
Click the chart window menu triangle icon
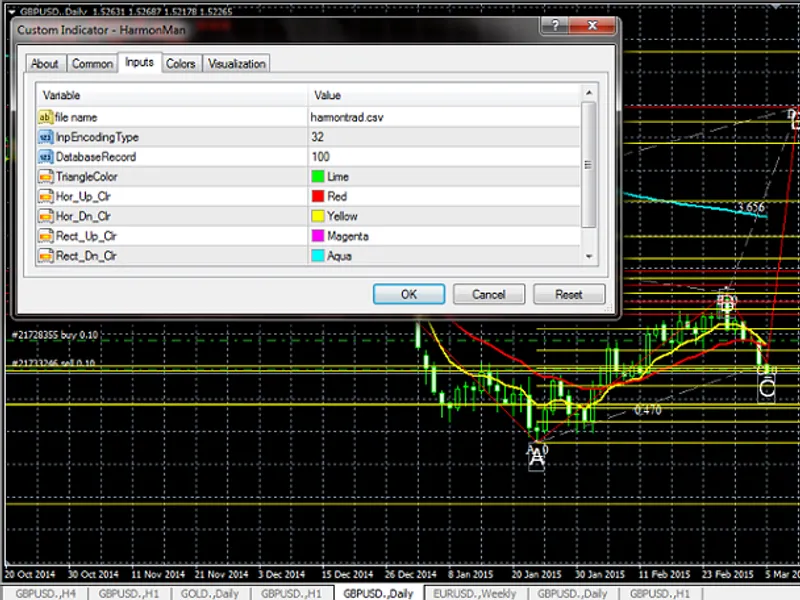click(11, 11)
